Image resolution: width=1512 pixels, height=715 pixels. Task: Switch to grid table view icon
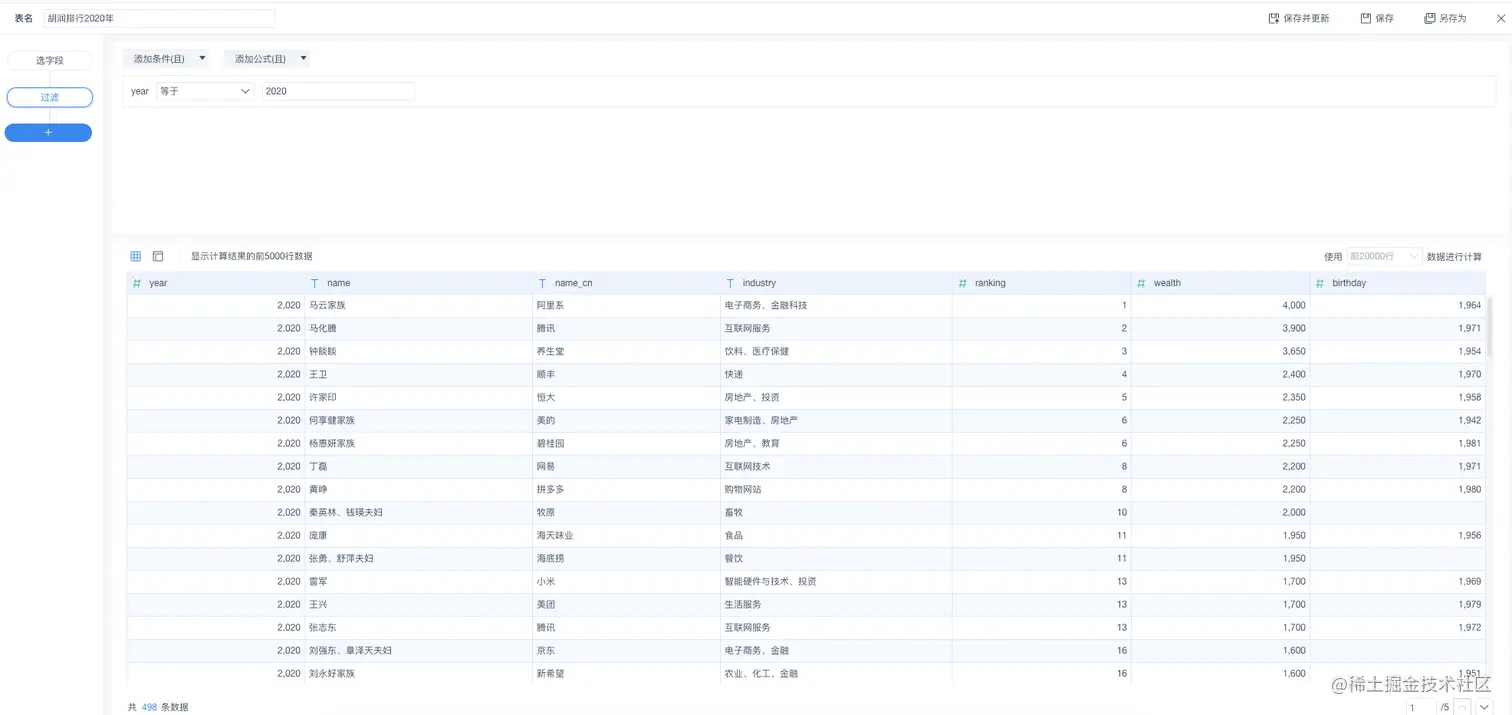[x=136, y=256]
